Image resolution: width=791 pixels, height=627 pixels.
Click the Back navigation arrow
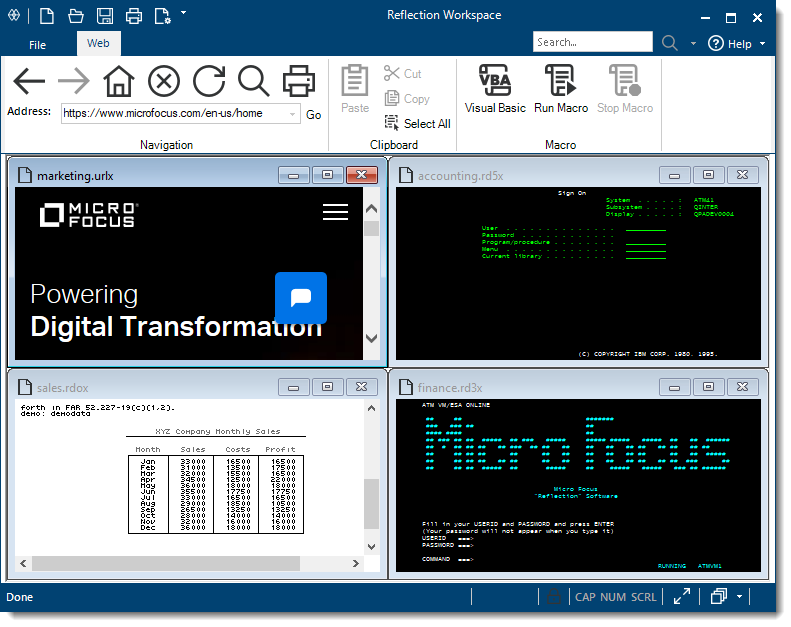(x=29, y=81)
